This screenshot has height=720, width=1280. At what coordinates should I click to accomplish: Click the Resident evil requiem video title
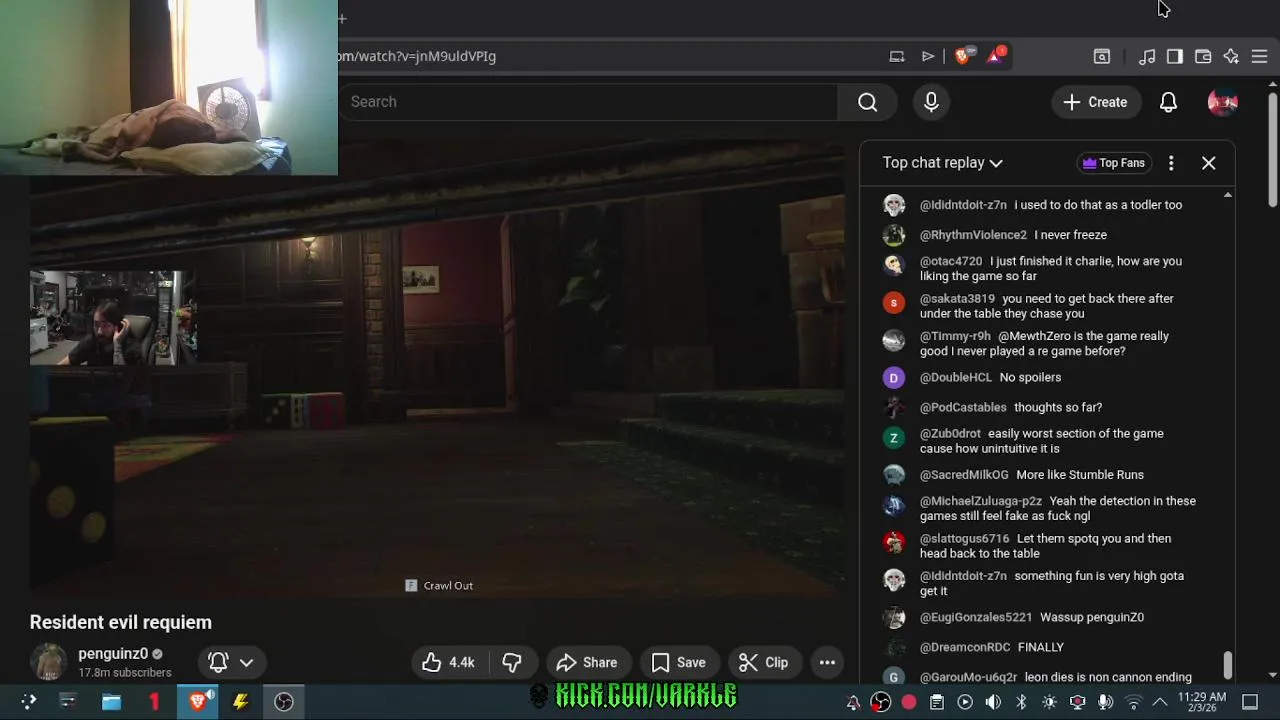click(x=121, y=622)
